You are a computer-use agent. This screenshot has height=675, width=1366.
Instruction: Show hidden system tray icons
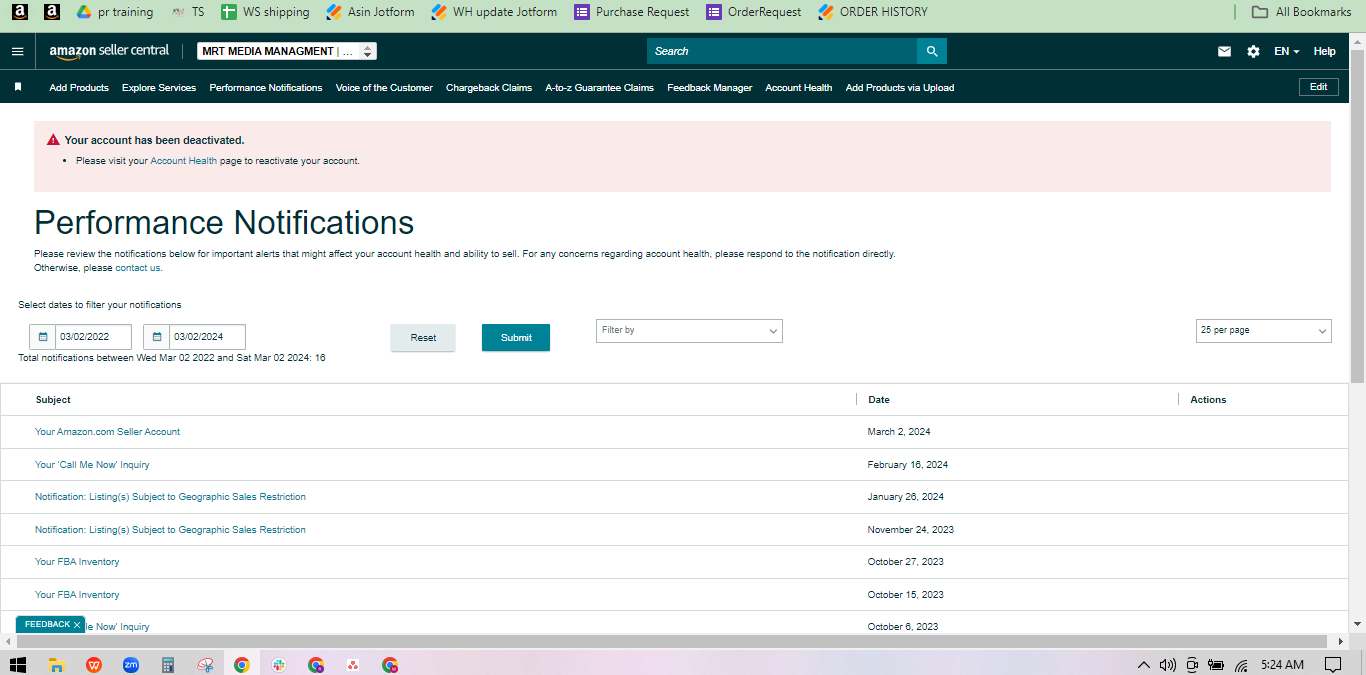(1144, 664)
